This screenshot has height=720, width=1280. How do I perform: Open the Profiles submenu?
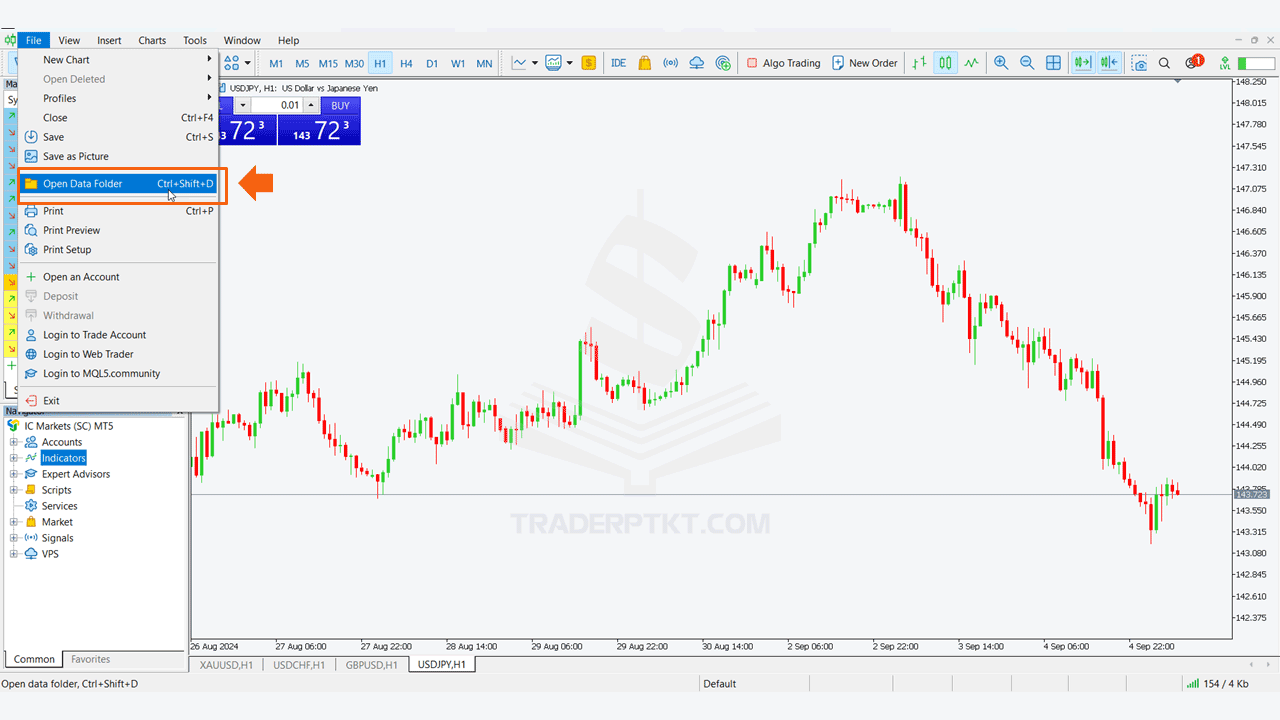click(x=118, y=98)
